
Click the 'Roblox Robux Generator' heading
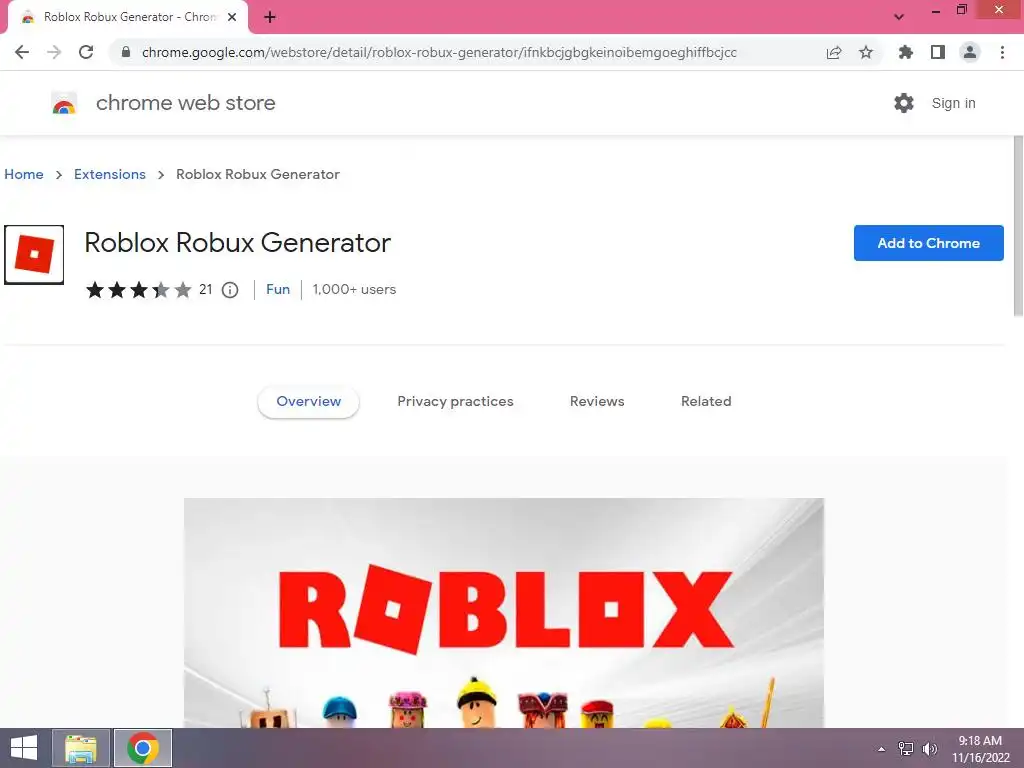click(x=237, y=243)
